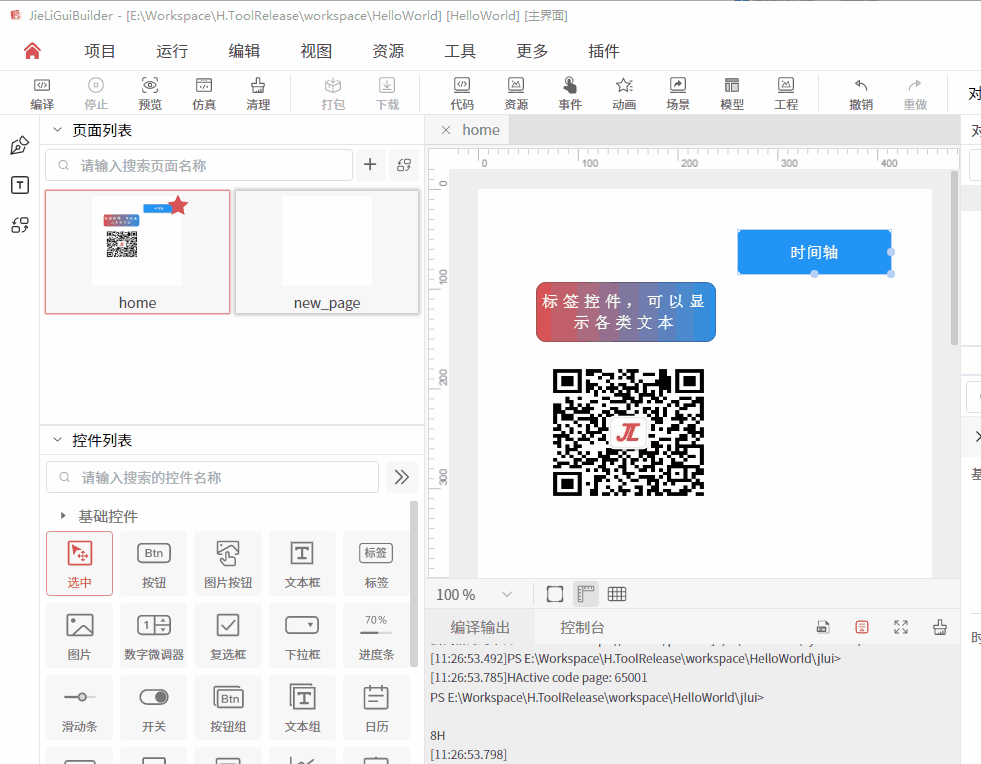Open the 工程 (project) toolbar item
Image resolution: width=981 pixels, height=764 pixels.
tap(786, 93)
